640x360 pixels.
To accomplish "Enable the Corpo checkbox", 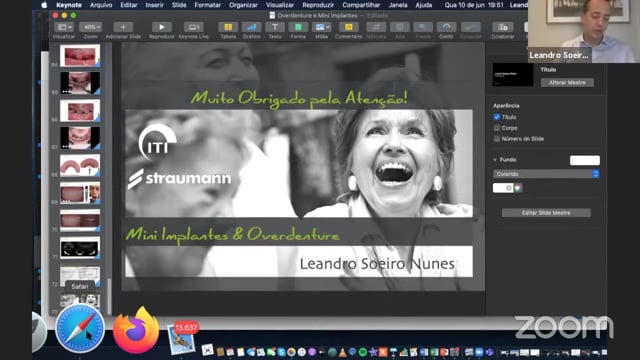I will point(497,128).
